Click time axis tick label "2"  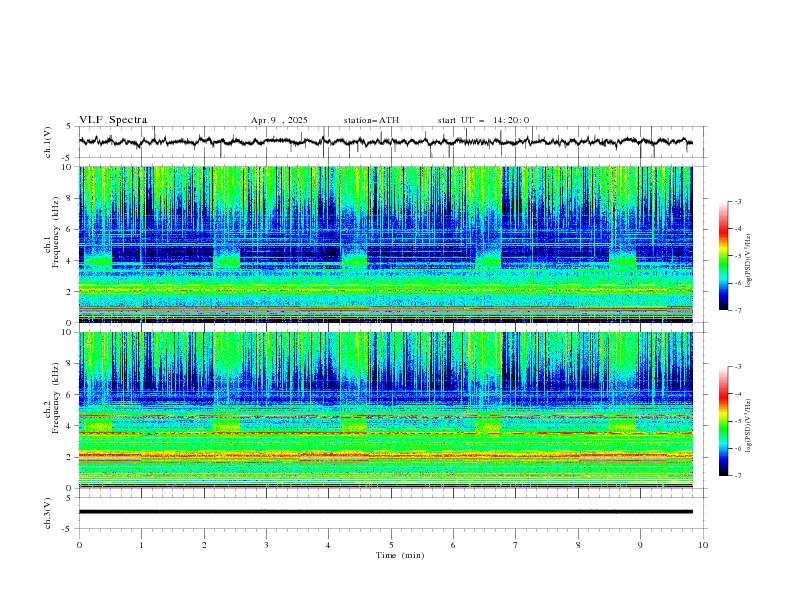204,545
